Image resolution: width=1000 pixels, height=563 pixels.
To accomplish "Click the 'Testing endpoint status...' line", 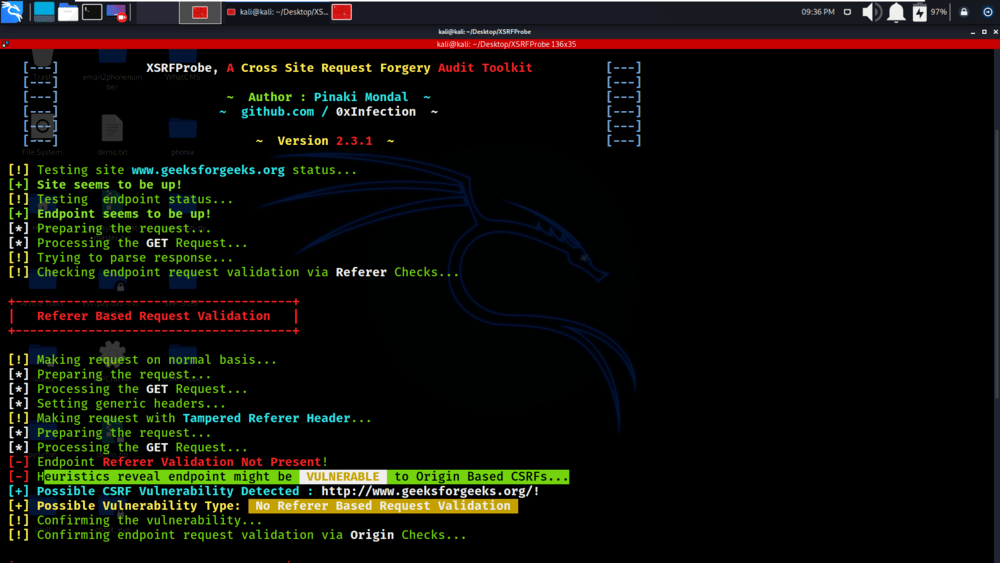I will coord(121,200).
